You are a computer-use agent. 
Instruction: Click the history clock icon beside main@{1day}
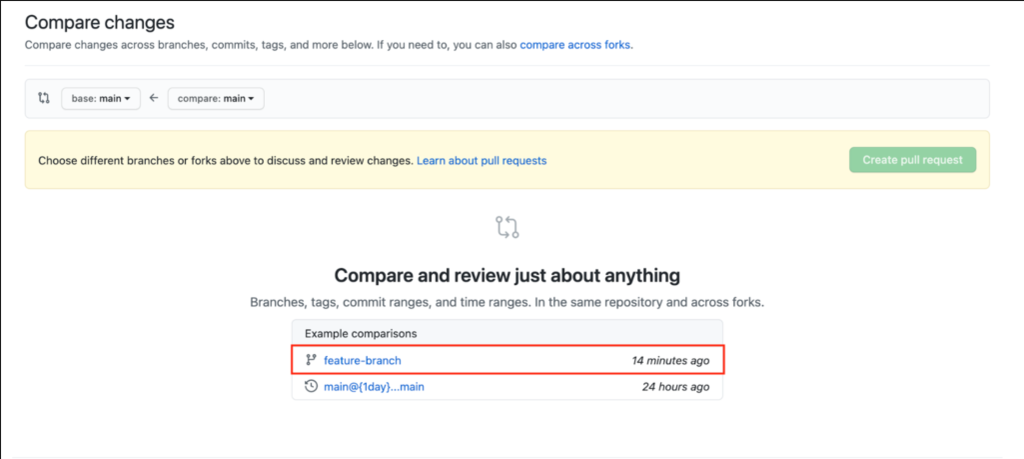(x=311, y=386)
